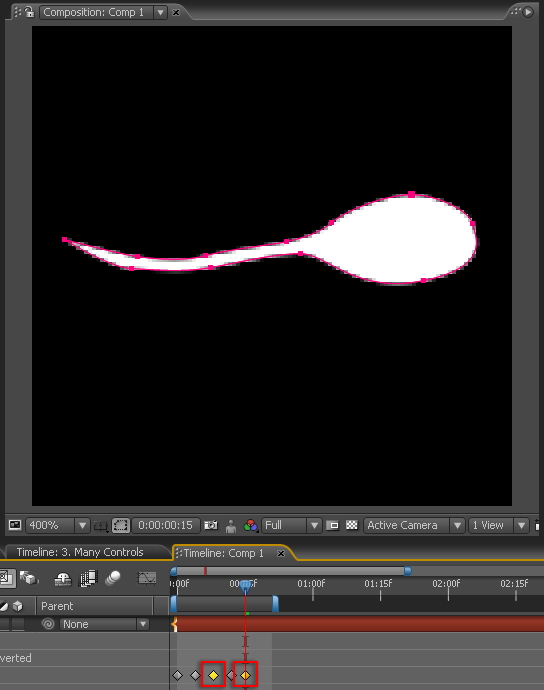Open the Active Camera view dropdown
This screenshot has width=544, height=690.
(414, 525)
